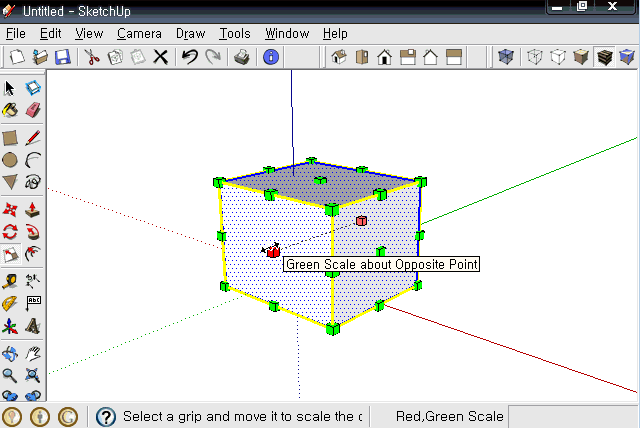Select the Offset tool
This screenshot has height=428, width=640.
coord(33,254)
